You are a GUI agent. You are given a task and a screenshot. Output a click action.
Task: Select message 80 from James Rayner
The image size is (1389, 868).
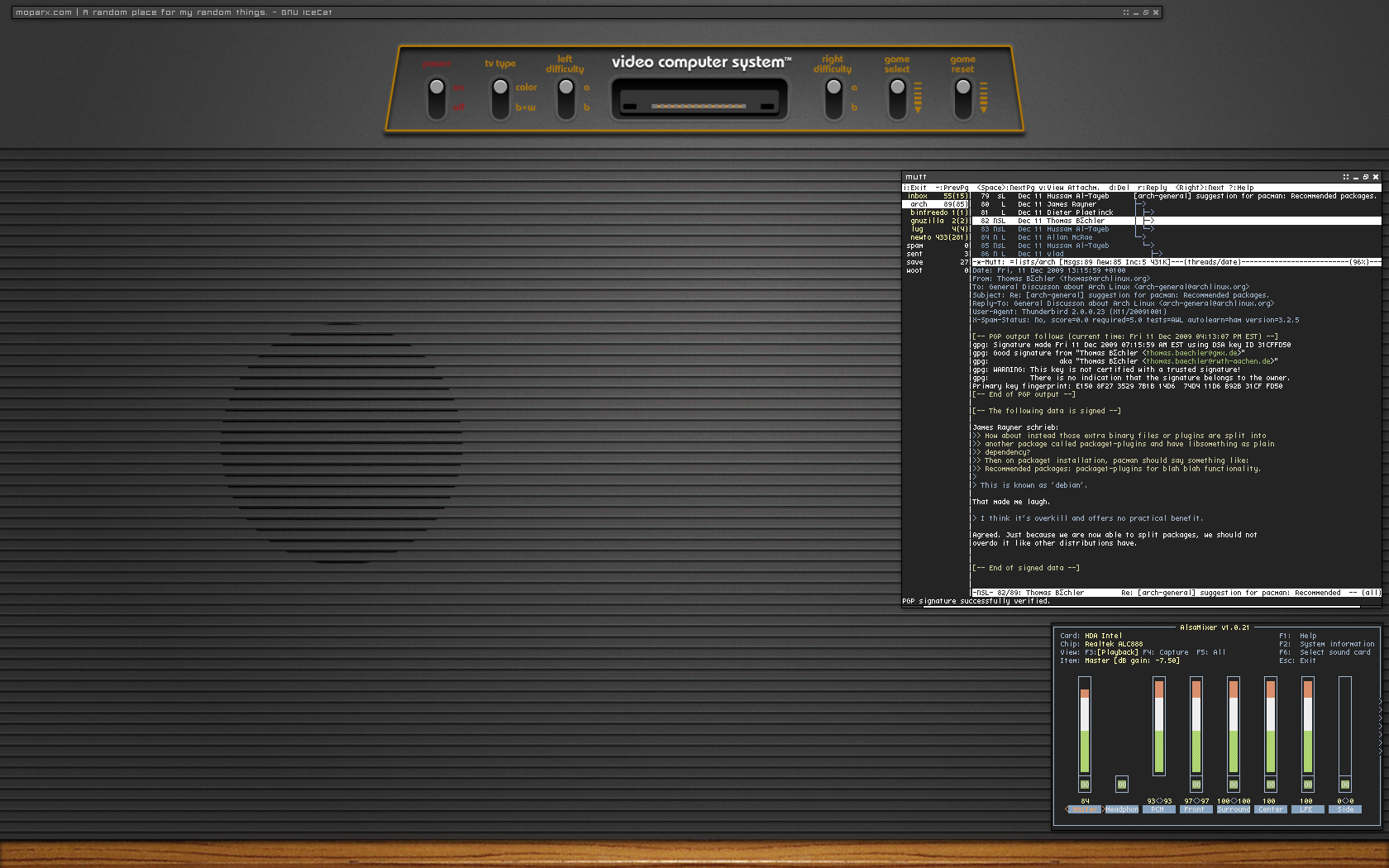(x=1071, y=204)
